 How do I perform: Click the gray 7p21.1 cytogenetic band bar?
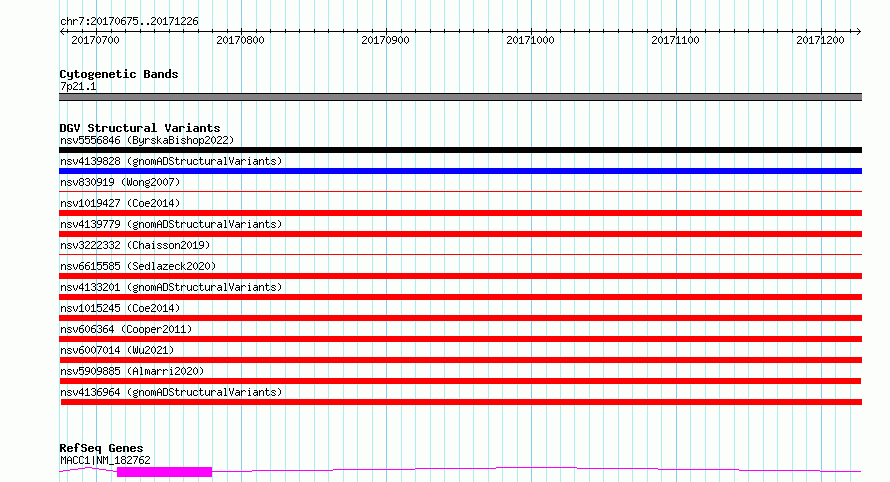click(460, 97)
